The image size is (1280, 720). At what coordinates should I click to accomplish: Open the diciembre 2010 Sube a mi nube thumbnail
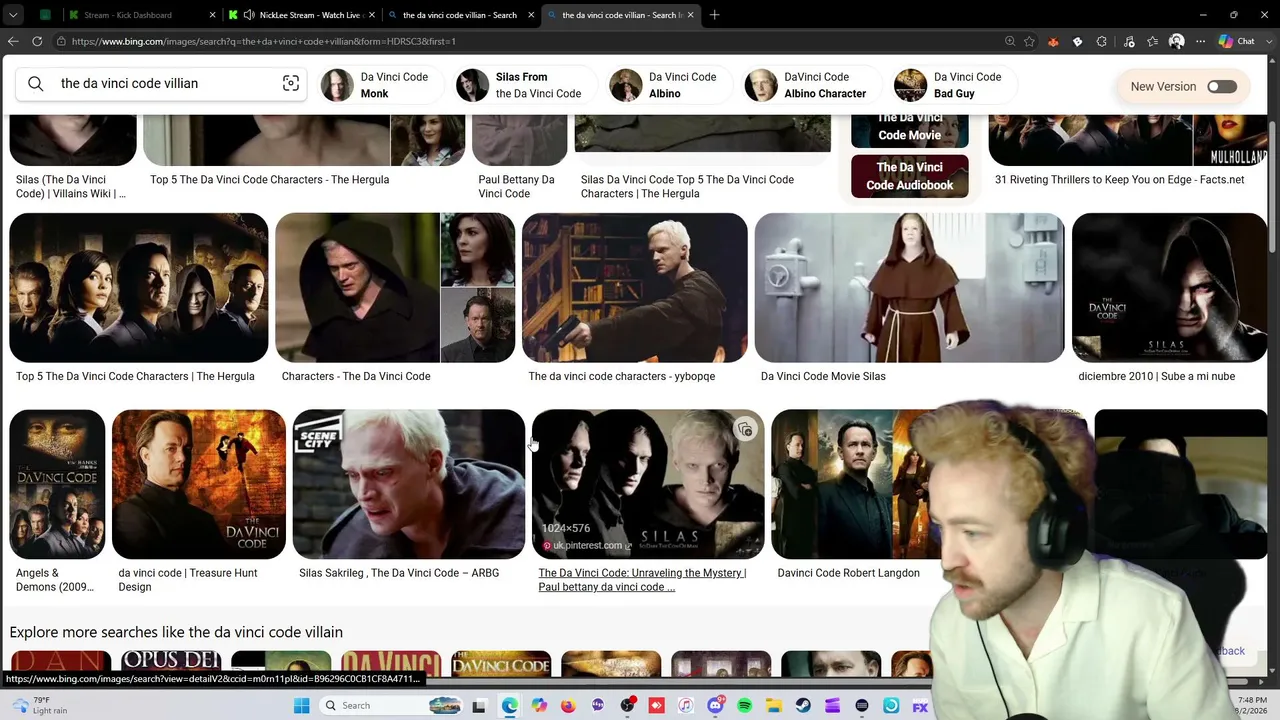point(1170,288)
